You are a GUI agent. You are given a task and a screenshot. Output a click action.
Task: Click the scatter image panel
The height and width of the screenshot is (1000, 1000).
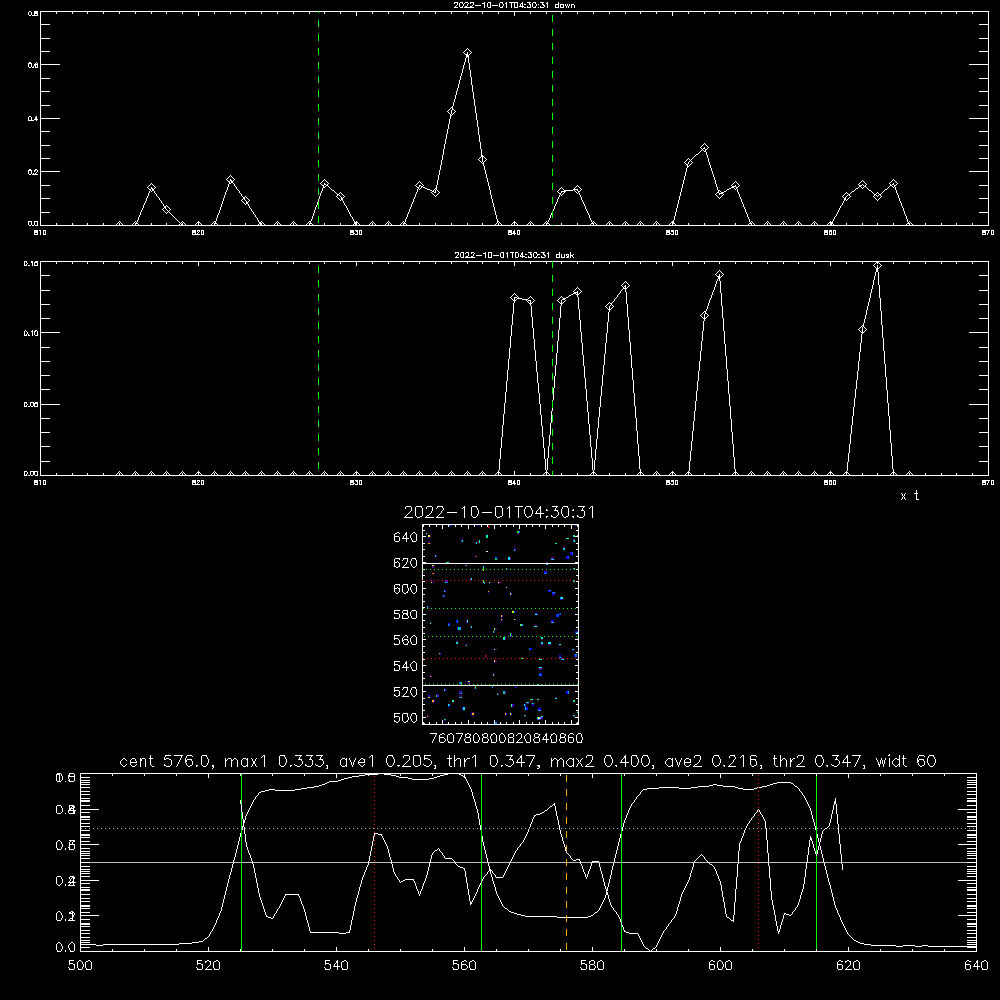pyautogui.click(x=500, y=624)
